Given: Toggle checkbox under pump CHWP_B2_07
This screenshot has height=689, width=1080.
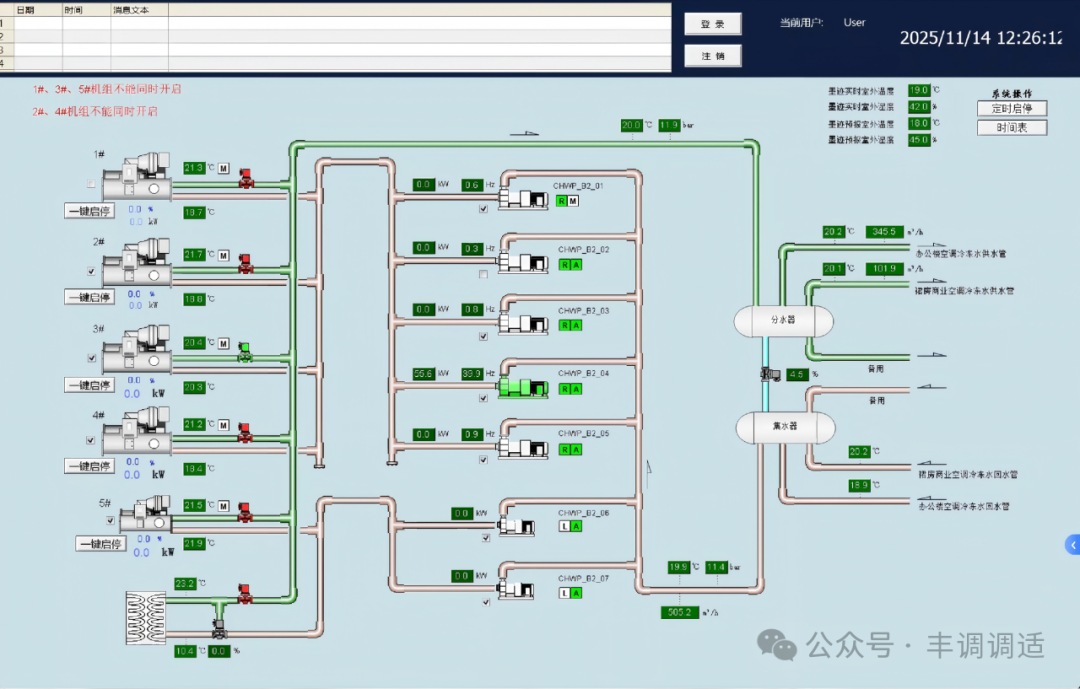Looking at the screenshot, I should click(x=486, y=602).
